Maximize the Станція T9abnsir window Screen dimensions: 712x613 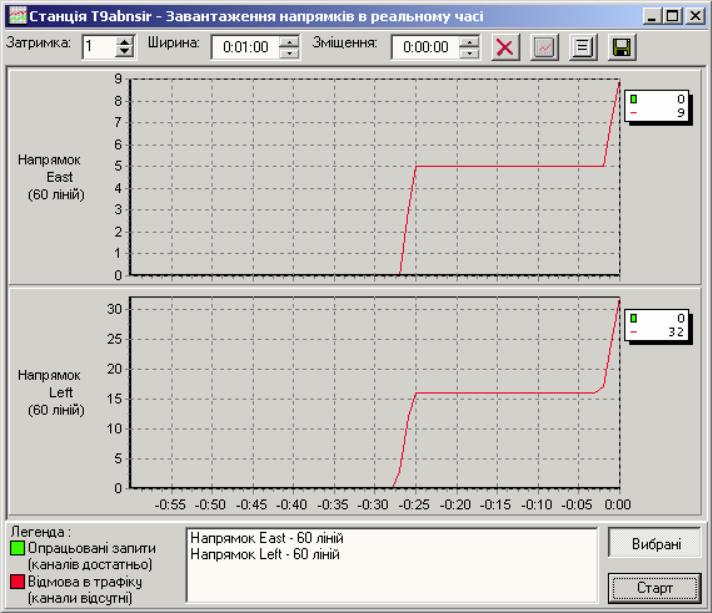[672, 16]
